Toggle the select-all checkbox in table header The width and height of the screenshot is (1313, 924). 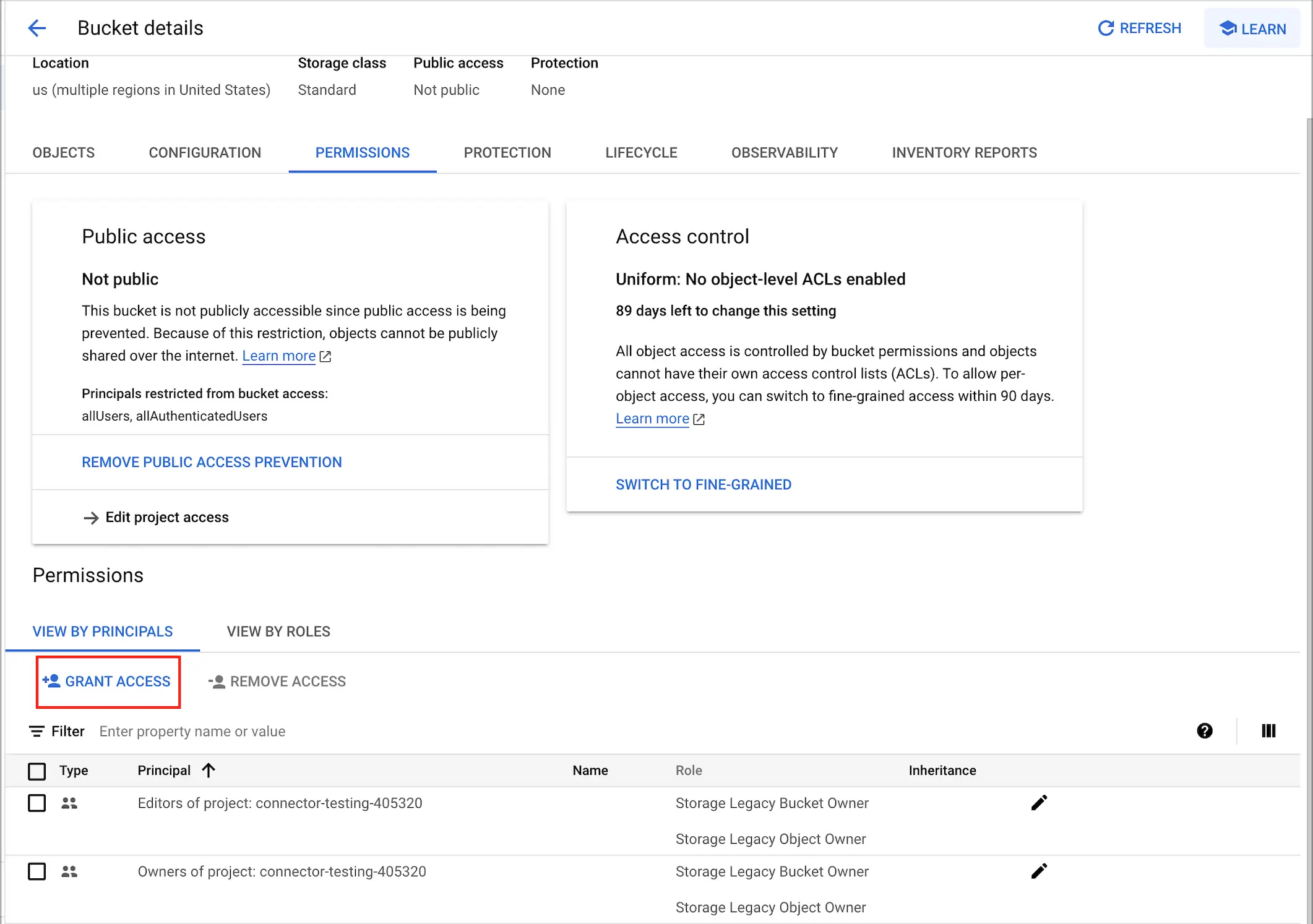click(37, 771)
